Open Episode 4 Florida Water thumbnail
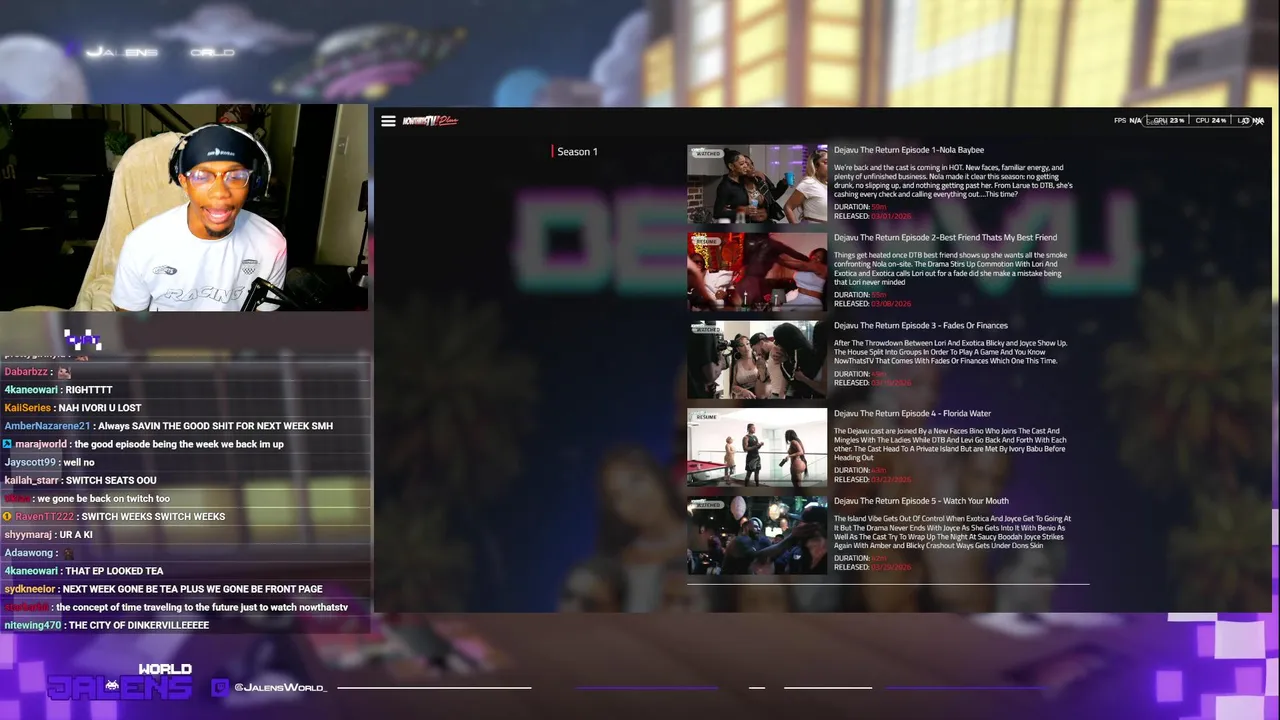The height and width of the screenshot is (720, 1280). pos(757,447)
